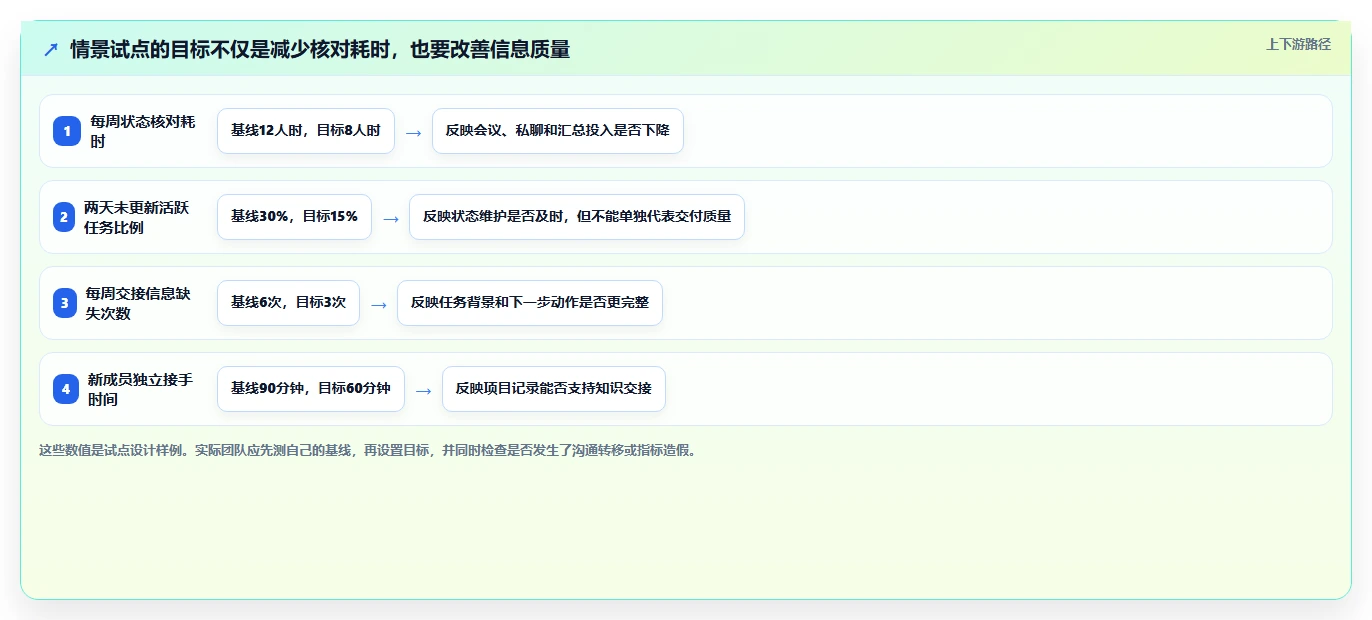Select the title 情景试点的目标不仅是减少核对耗时
1372x620 pixels.
point(320,50)
